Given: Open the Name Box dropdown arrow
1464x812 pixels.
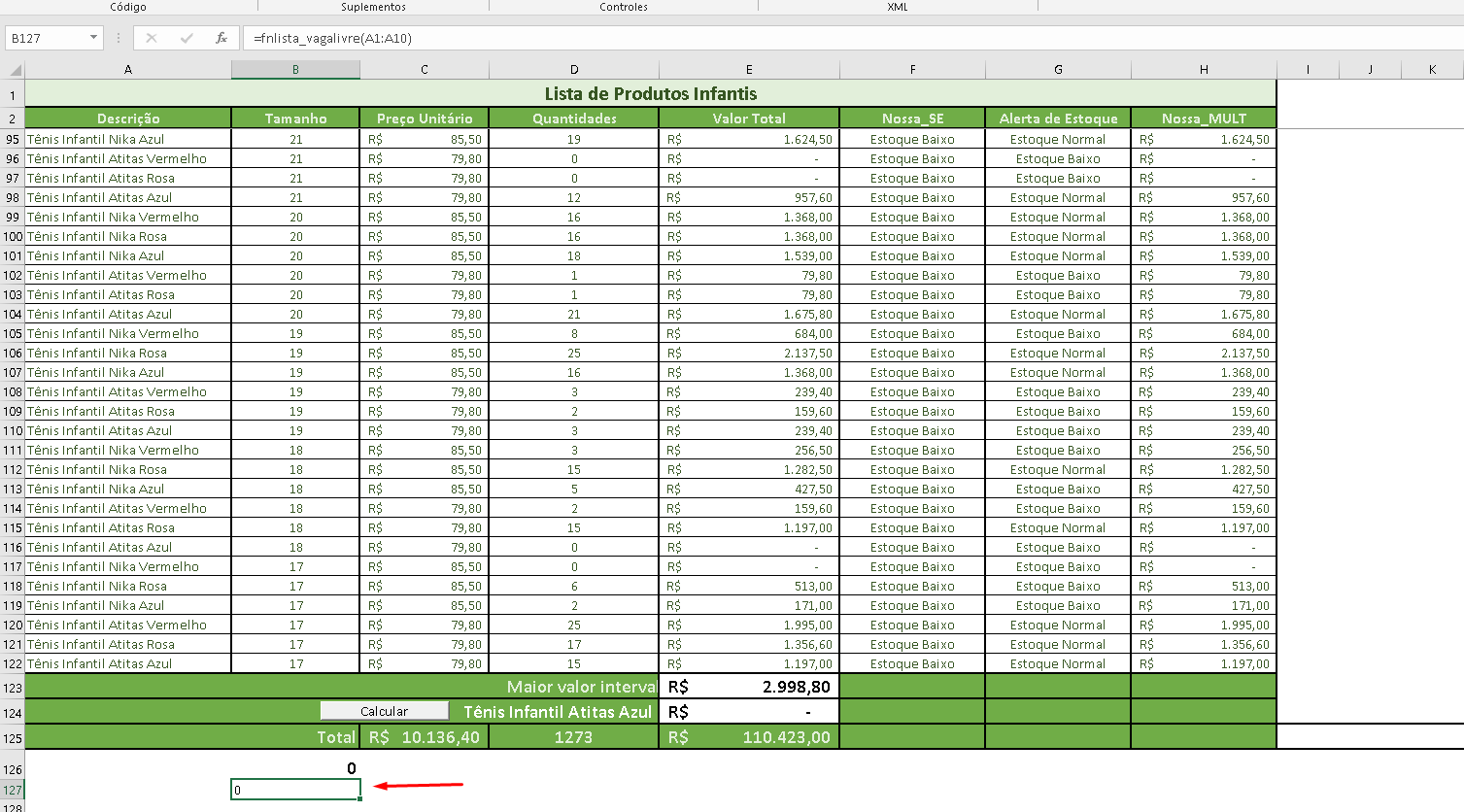Looking at the screenshot, I should (93, 38).
